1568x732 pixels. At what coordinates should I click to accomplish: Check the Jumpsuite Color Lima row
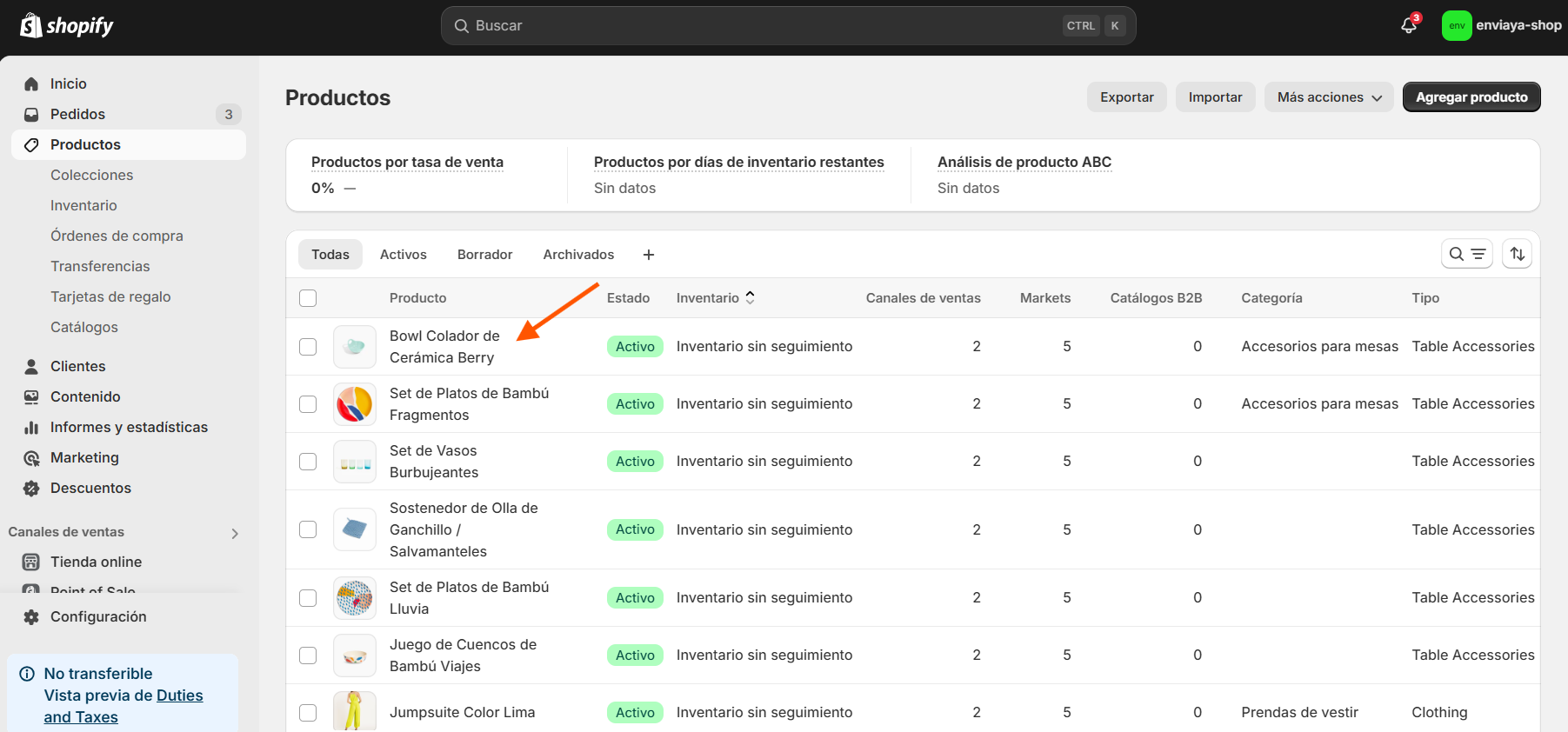coord(308,713)
